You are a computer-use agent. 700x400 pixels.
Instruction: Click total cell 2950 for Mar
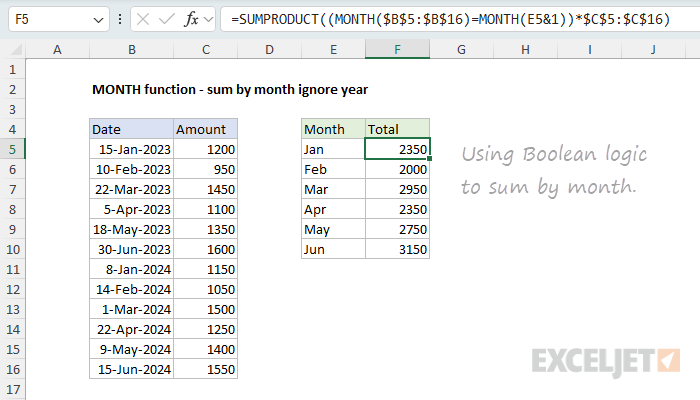coord(397,189)
